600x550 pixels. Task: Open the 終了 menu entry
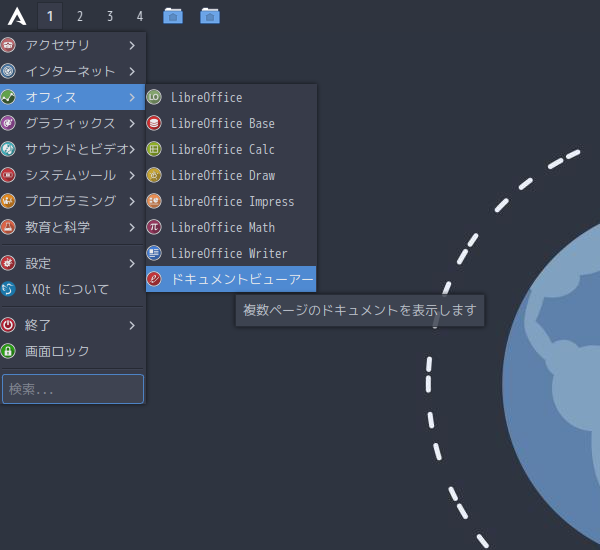pos(72,325)
